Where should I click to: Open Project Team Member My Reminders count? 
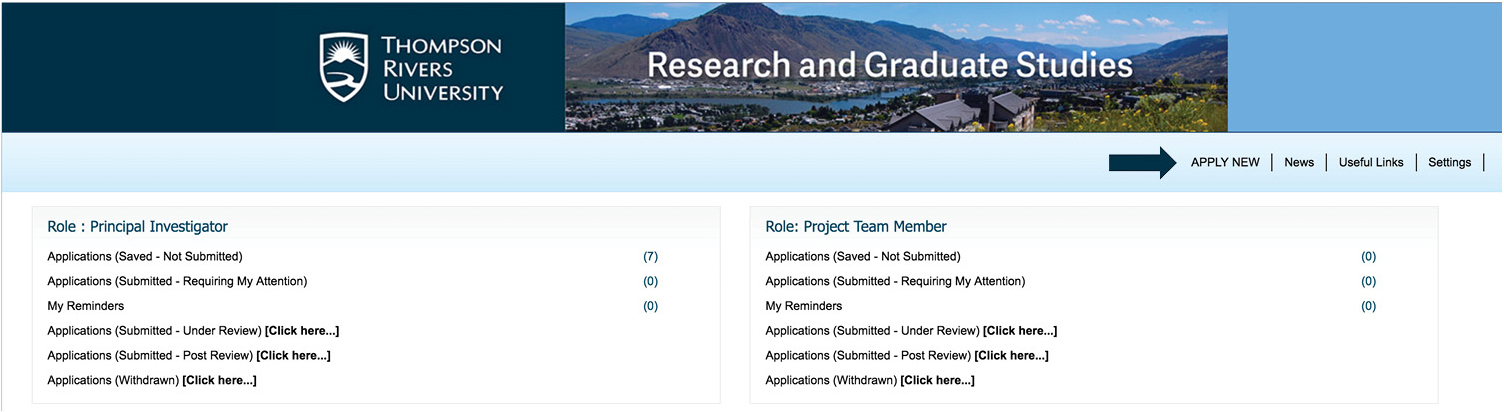1368,306
